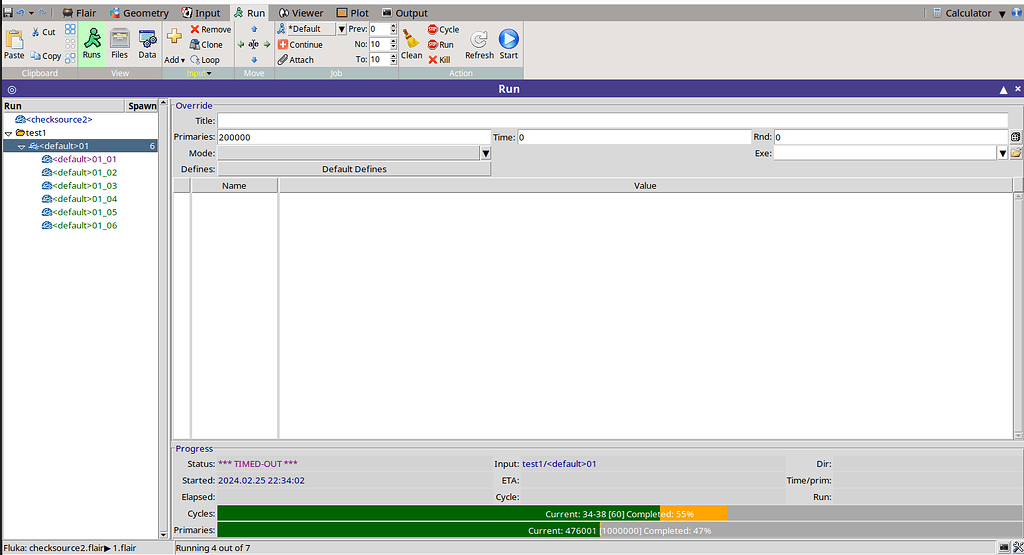Decrease the To spinner value
1024x555 pixels.
[x=393, y=62]
